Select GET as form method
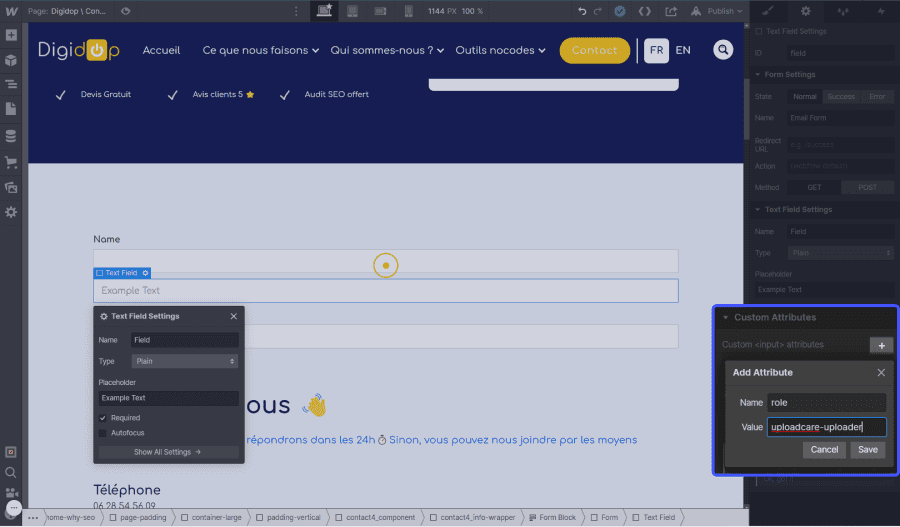This screenshot has width=900, height=527. [814, 188]
